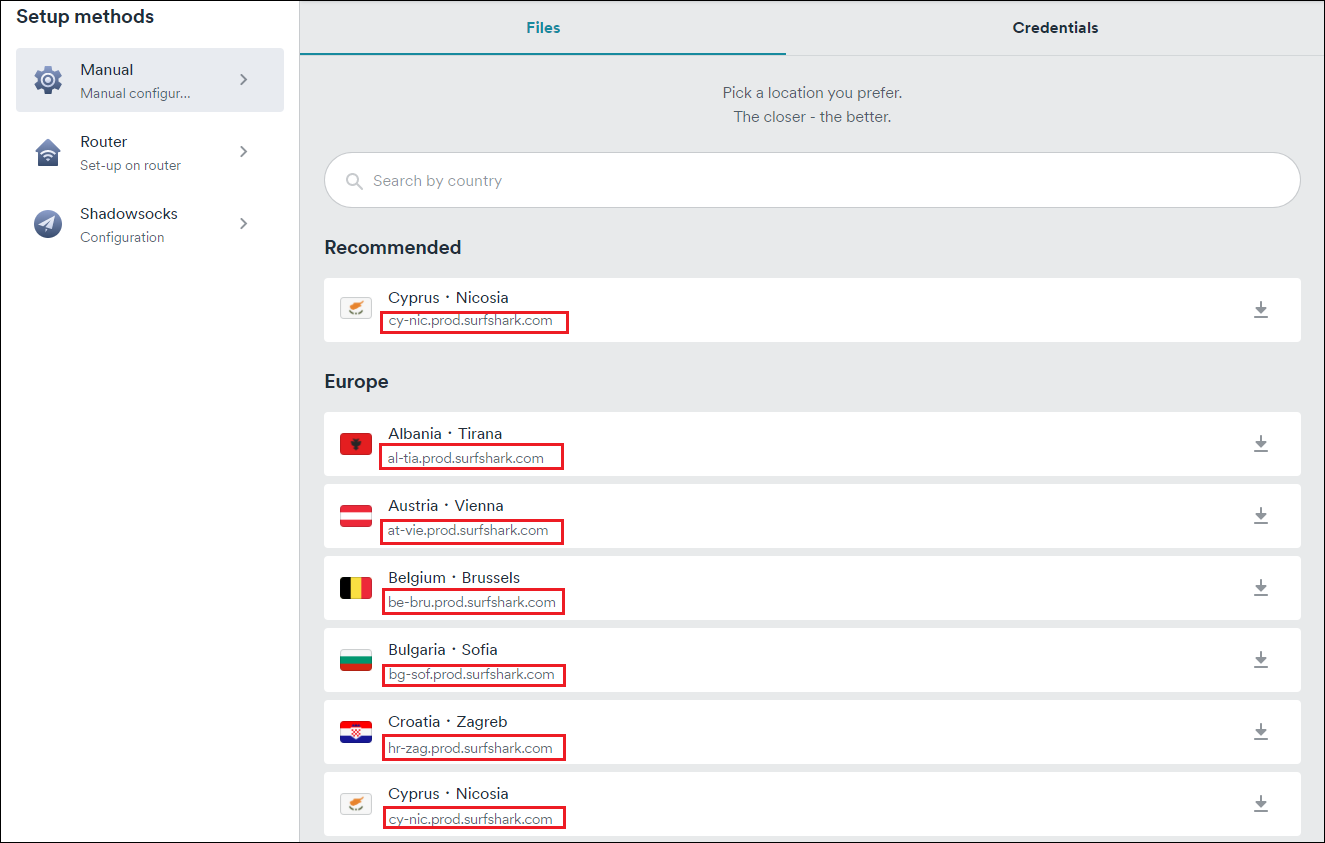Click be-bru.prod.surfshark.com hostname
The image size is (1325, 843).
point(472,602)
